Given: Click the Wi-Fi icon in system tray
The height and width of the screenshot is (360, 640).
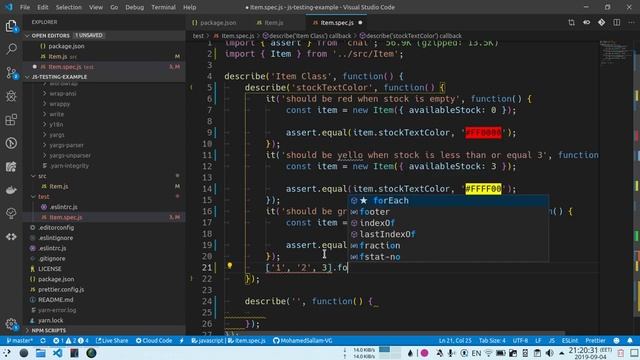Looking at the screenshot, I should [x=488, y=353].
